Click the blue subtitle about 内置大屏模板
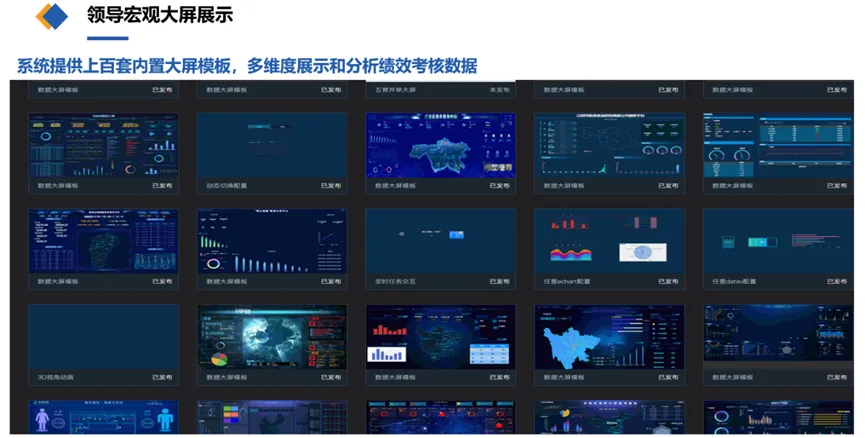Screen dimensions: 865x438 point(247,66)
